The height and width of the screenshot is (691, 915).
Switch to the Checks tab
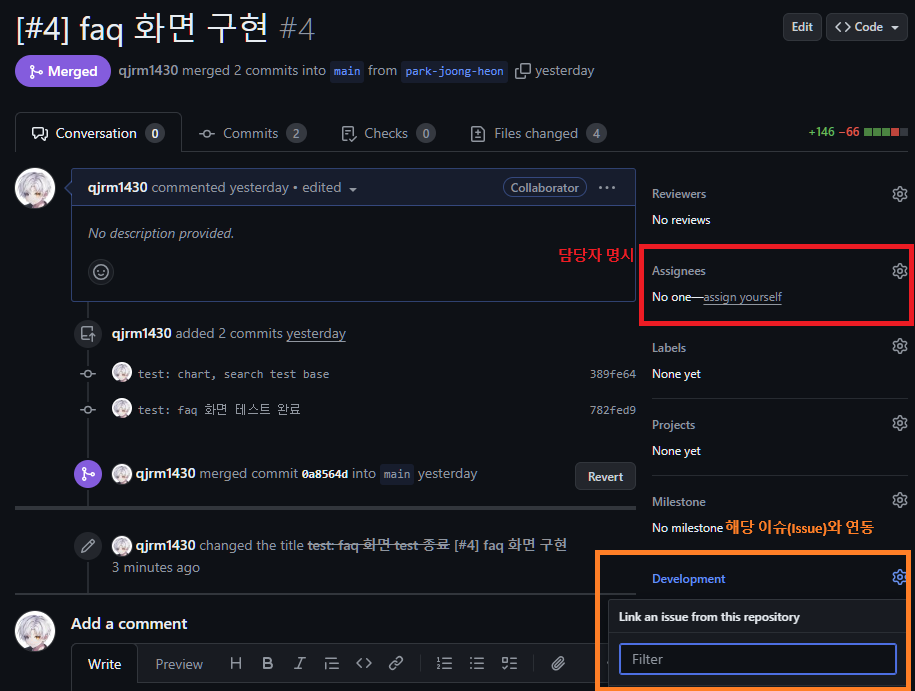point(388,133)
